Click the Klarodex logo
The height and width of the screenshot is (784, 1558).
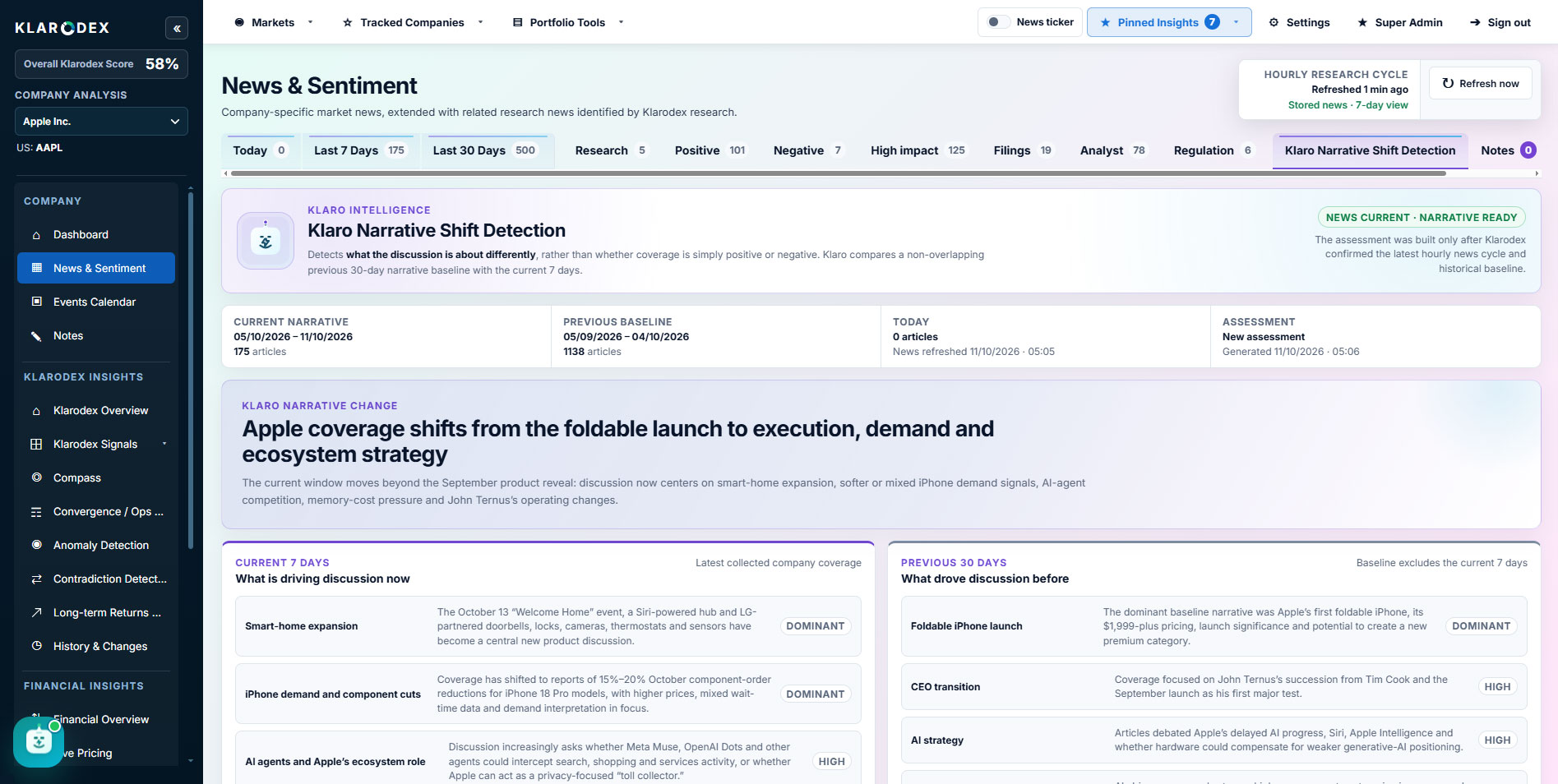(62, 28)
